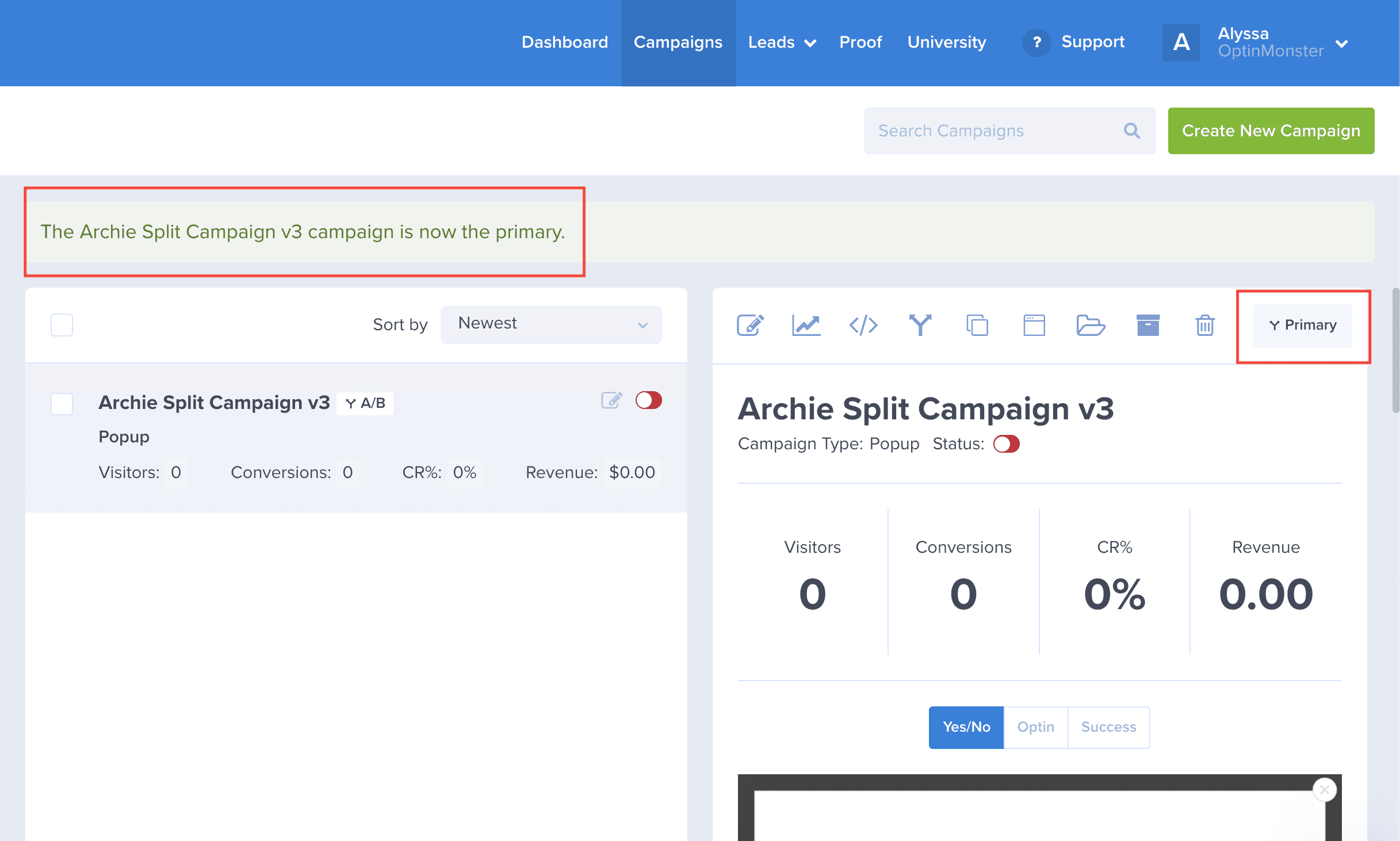Image resolution: width=1400 pixels, height=841 pixels.
Task: Click the archive box icon
Action: [x=1147, y=325]
